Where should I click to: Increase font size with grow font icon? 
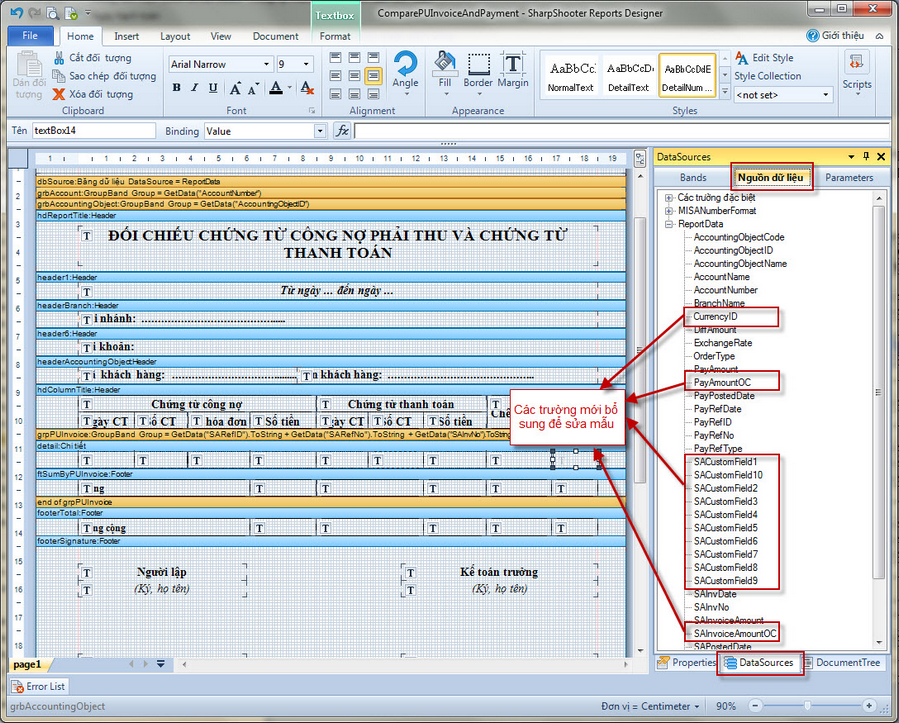235,88
